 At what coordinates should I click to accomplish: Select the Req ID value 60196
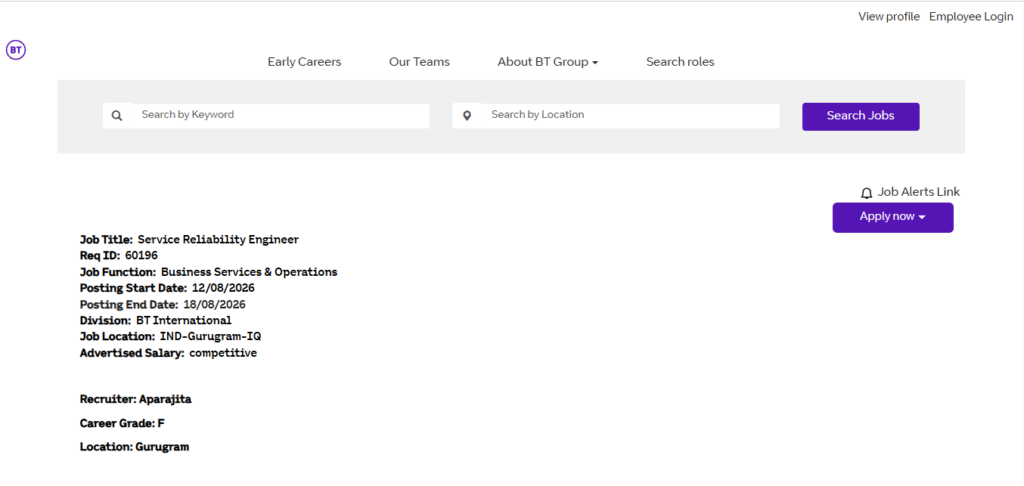[x=142, y=255]
